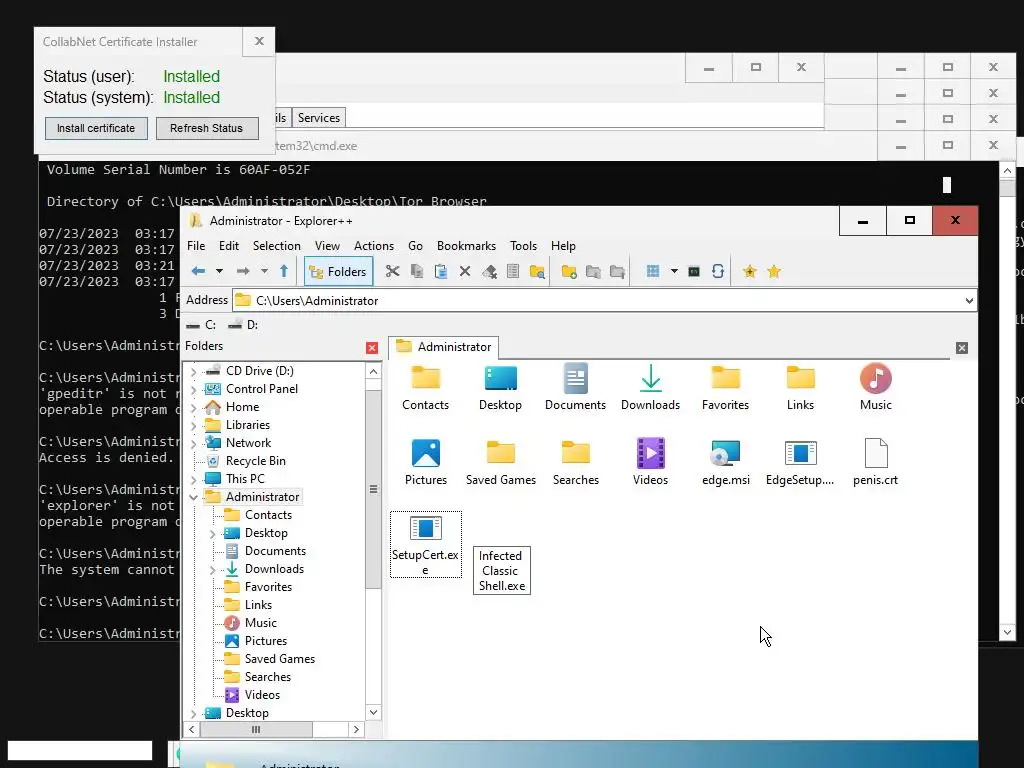Open the File menu

[196, 246]
